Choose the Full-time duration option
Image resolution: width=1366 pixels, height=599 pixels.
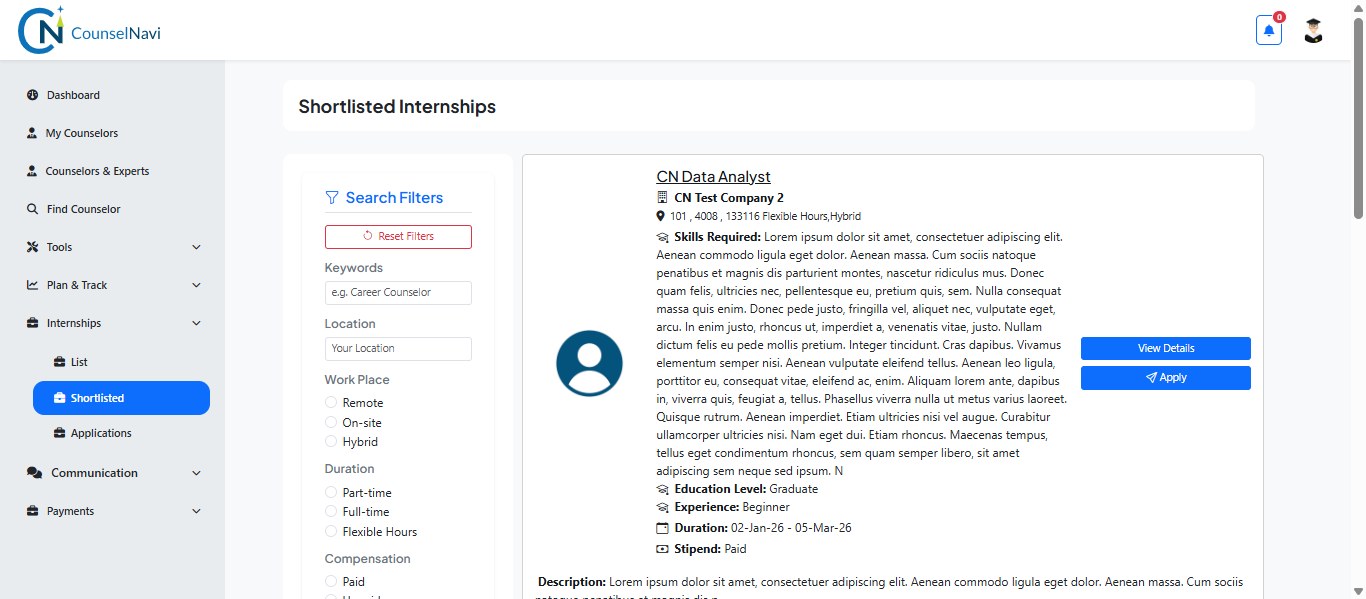331,511
